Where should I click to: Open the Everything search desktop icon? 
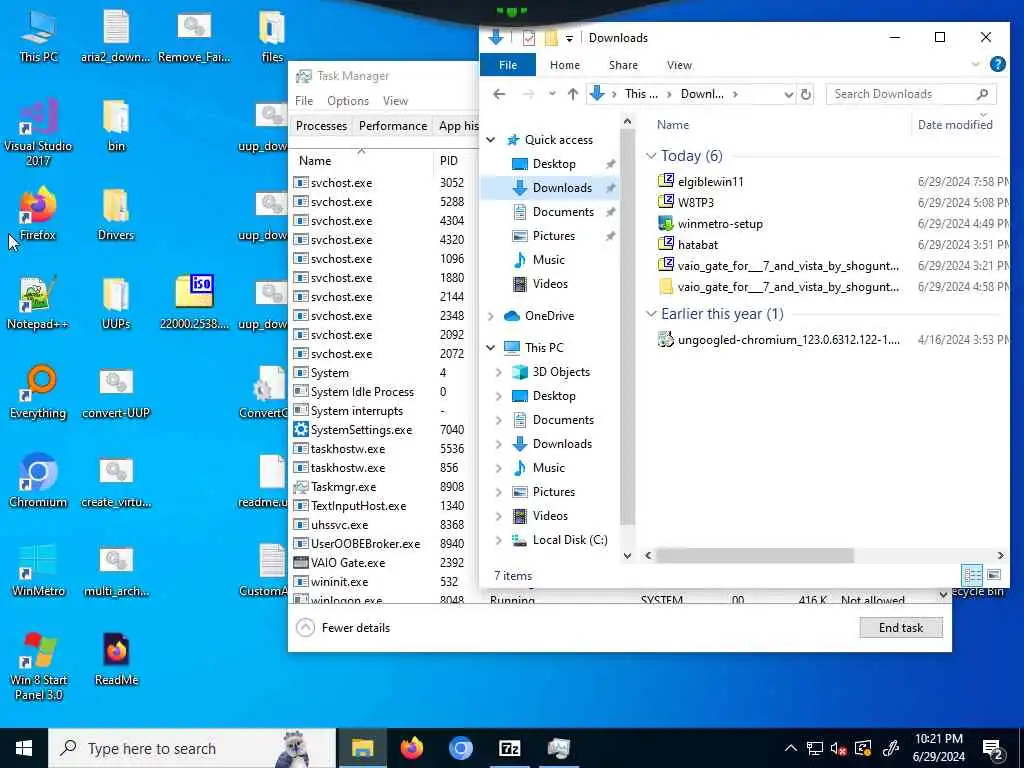pos(38,392)
